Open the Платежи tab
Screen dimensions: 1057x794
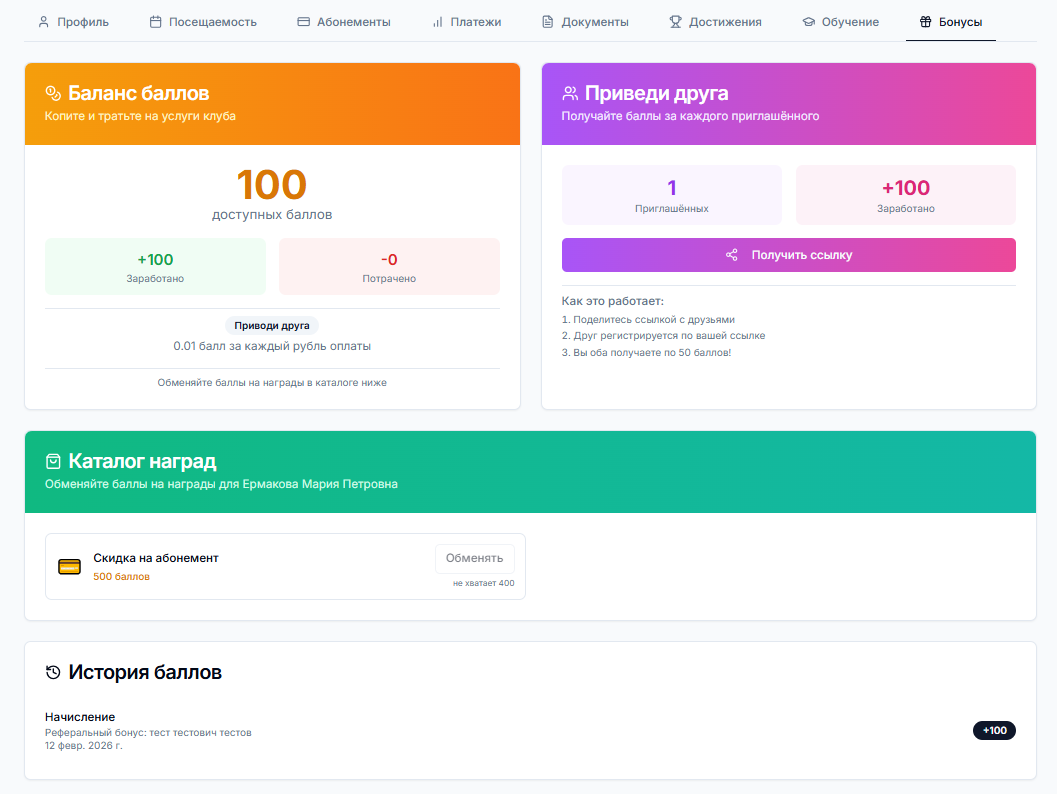(466, 21)
